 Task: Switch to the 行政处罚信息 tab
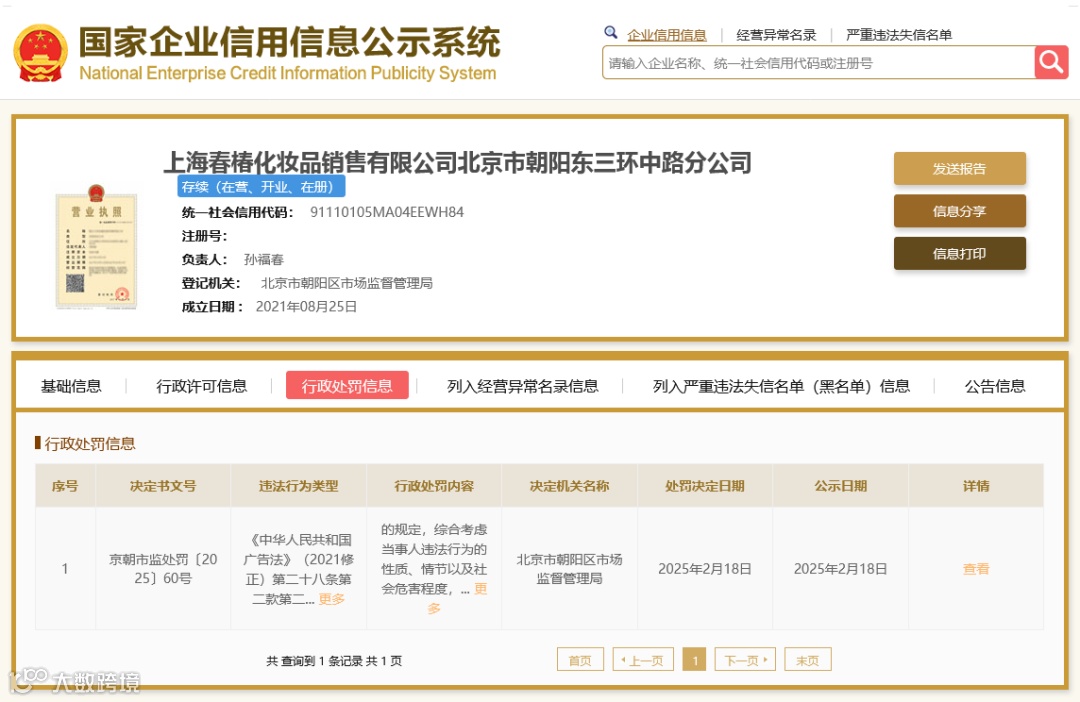(x=347, y=386)
